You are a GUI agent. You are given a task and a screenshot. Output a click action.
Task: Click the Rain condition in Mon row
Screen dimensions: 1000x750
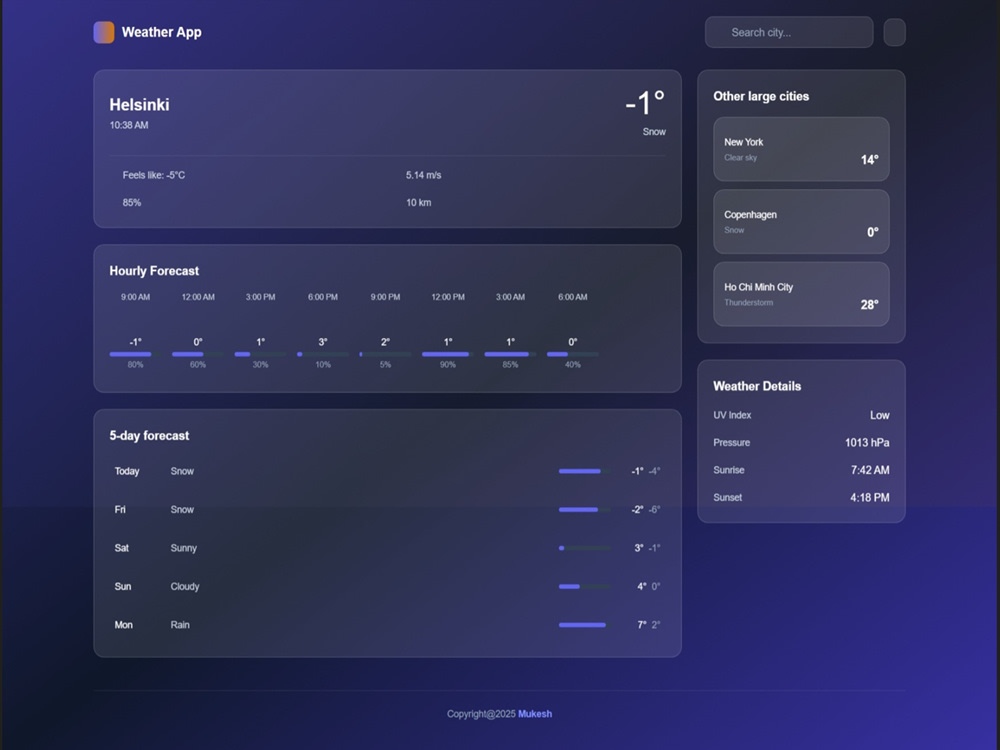(x=180, y=625)
